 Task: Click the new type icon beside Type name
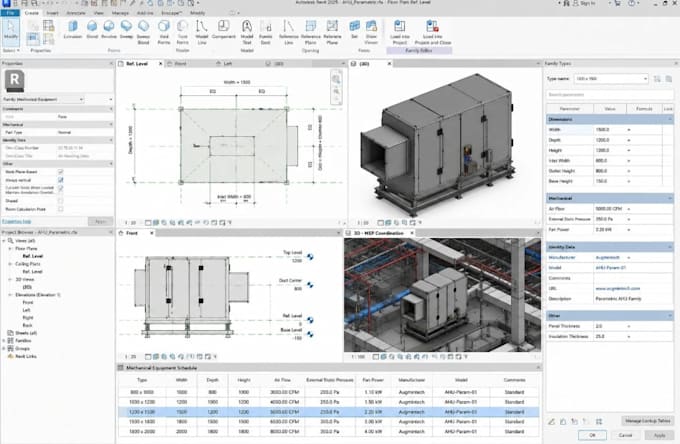click(657, 79)
